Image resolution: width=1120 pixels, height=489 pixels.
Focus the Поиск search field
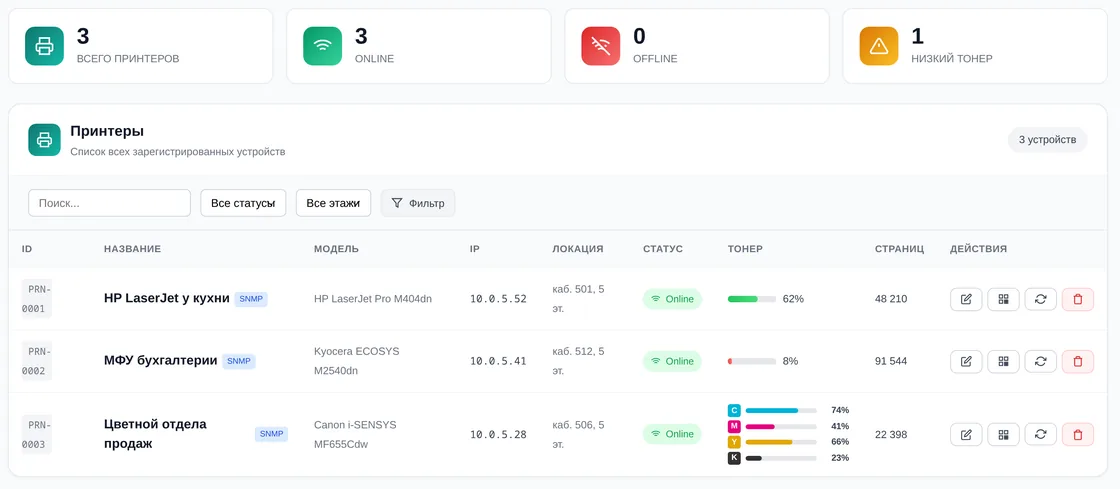click(109, 203)
